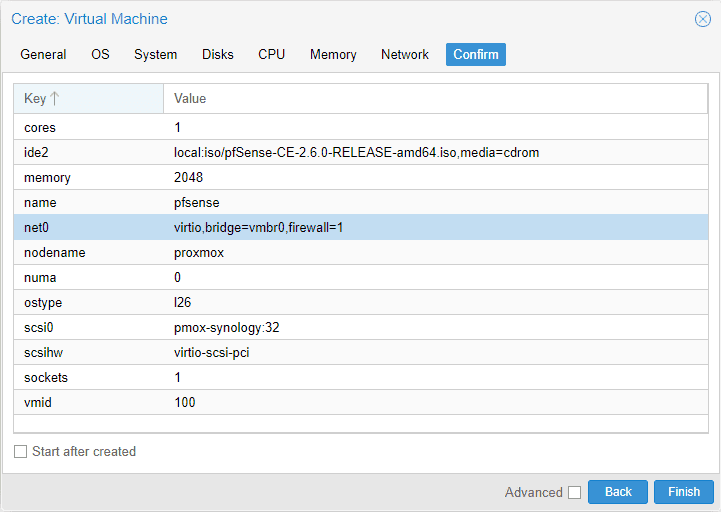Sort by the Key column header
Image resolution: width=721 pixels, height=512 pixels.
(88, 98)
